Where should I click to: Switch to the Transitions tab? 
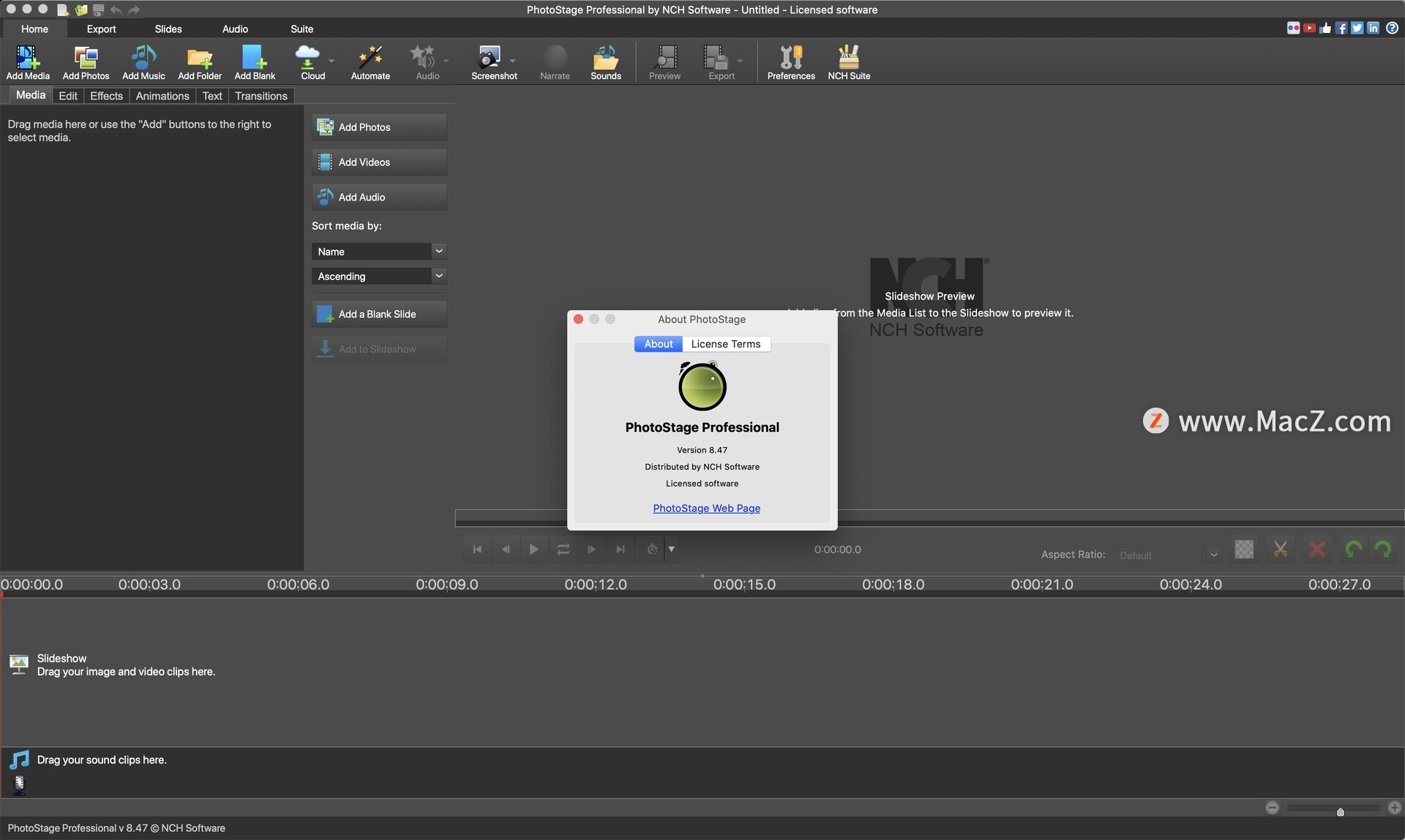coord(261,96)
